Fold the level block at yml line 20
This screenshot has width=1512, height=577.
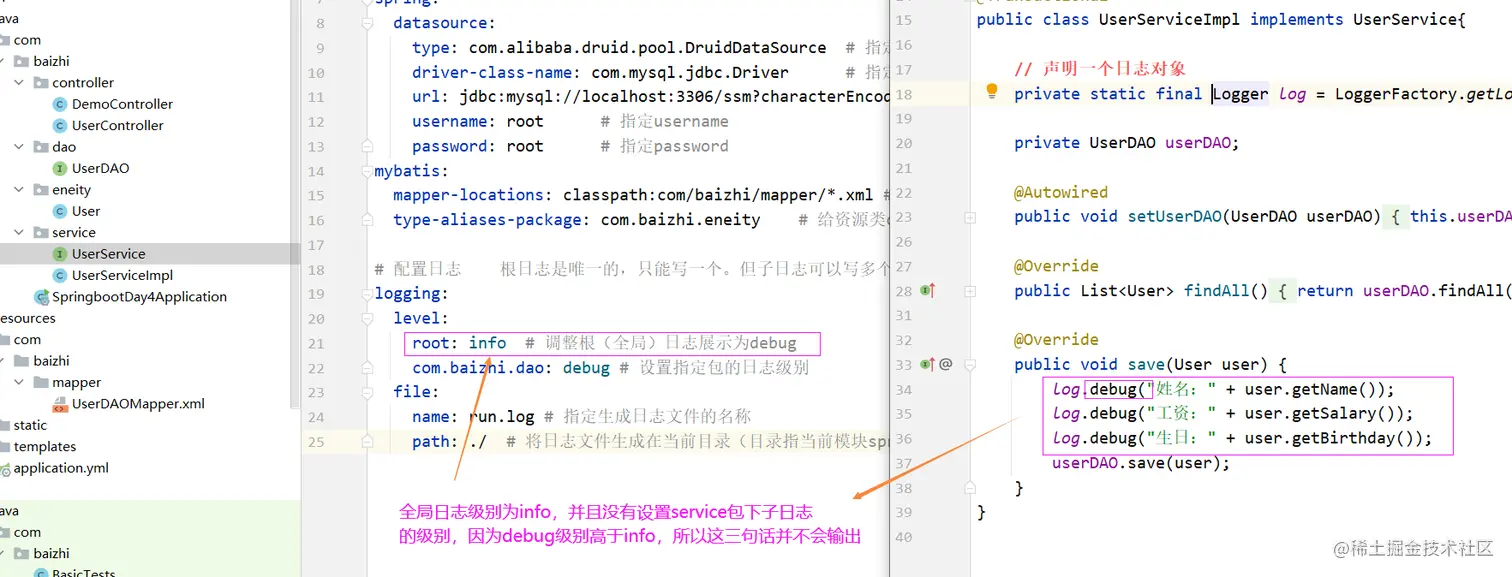(x=369, y=318)
